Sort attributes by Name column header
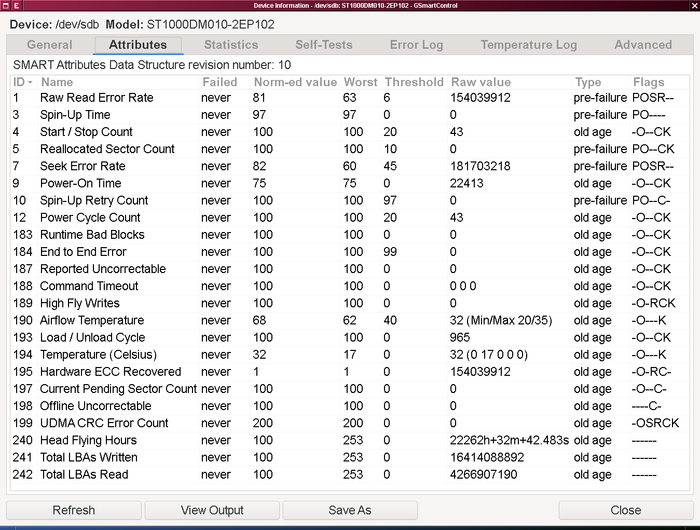 [57, 82]
